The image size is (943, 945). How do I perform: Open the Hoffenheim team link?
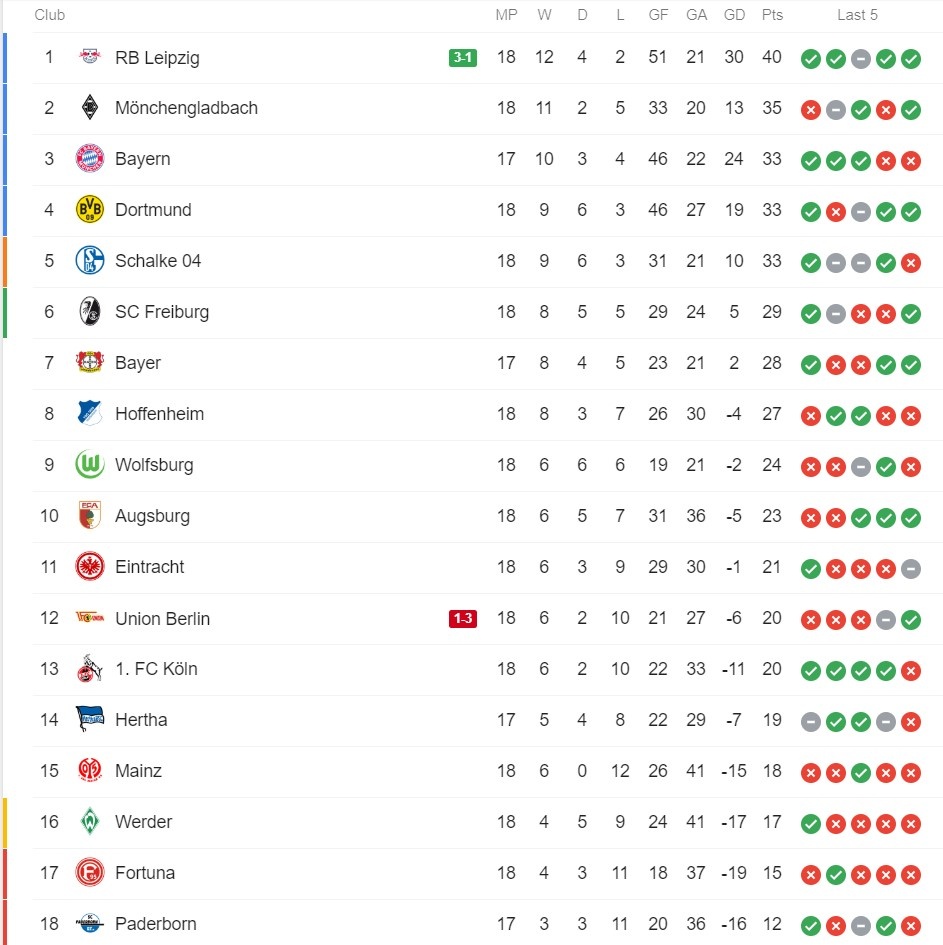(159, 414)
